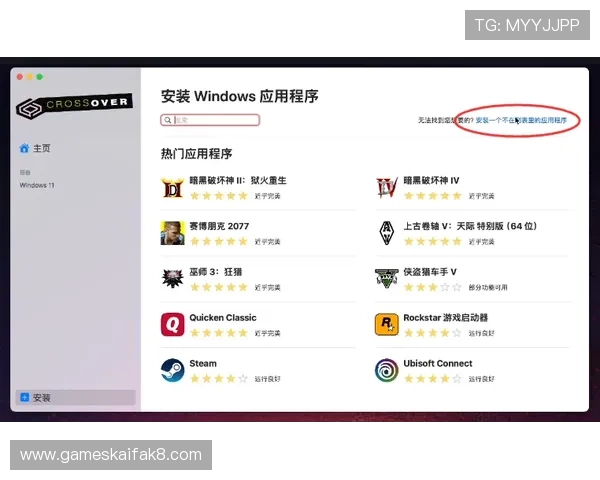
Task: Click the Witcher 3 wolf medallion icon
Action: [172, 279]
